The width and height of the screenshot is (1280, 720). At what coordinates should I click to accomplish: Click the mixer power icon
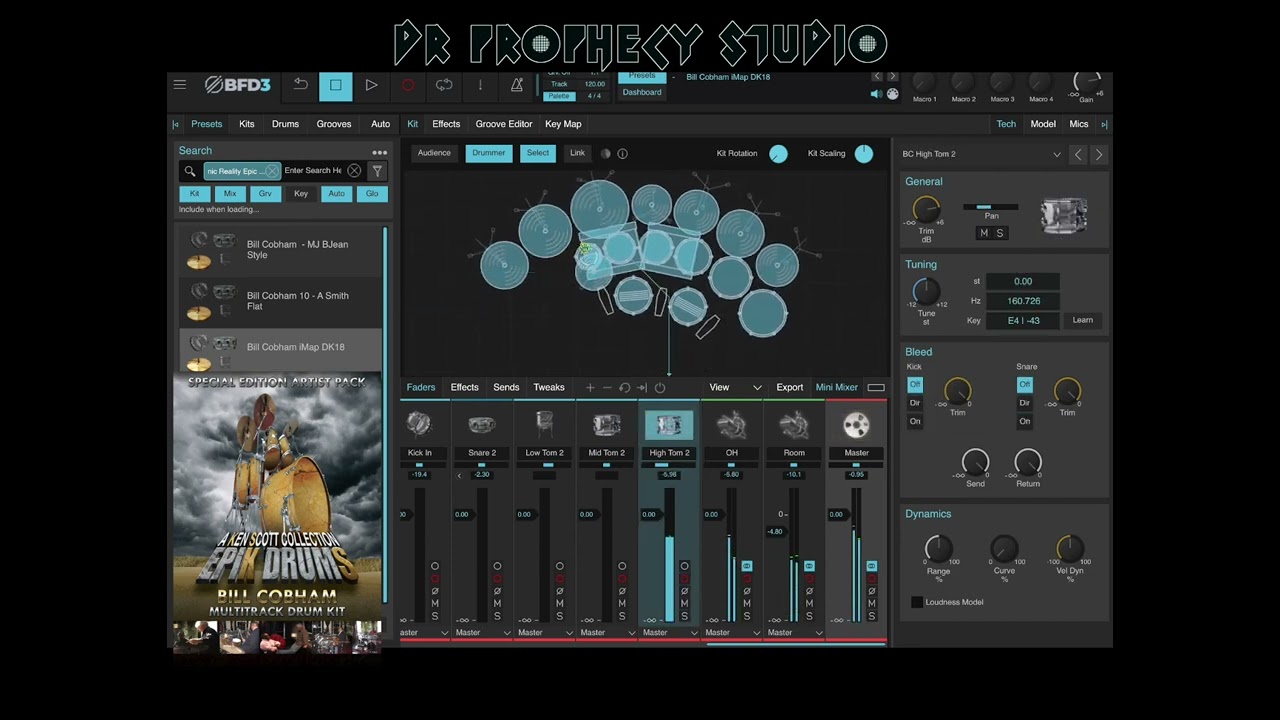pos(659,387)
